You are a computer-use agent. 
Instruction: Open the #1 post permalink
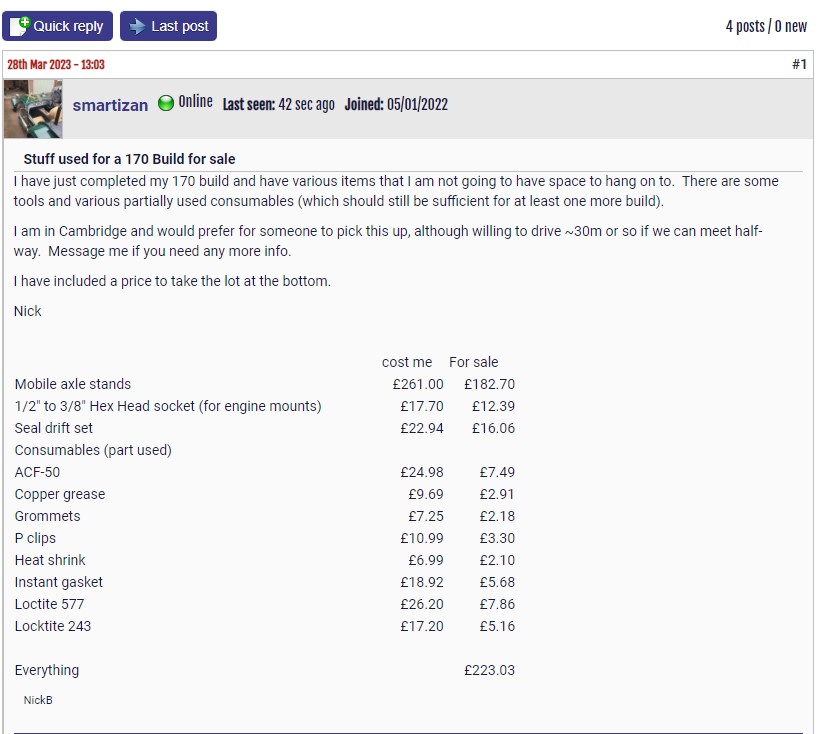click(x=799, y=64)
